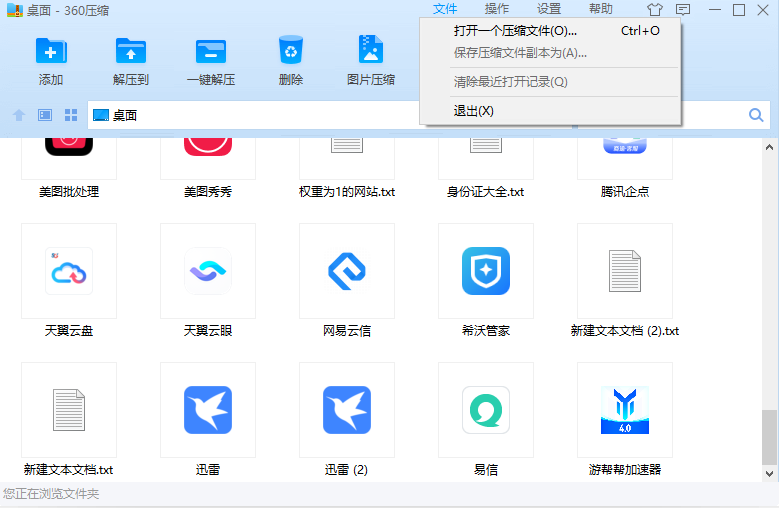Click the vertical scrollbar up arrow
The height and width of the screenshot is (508, 779).
point(770,147)
